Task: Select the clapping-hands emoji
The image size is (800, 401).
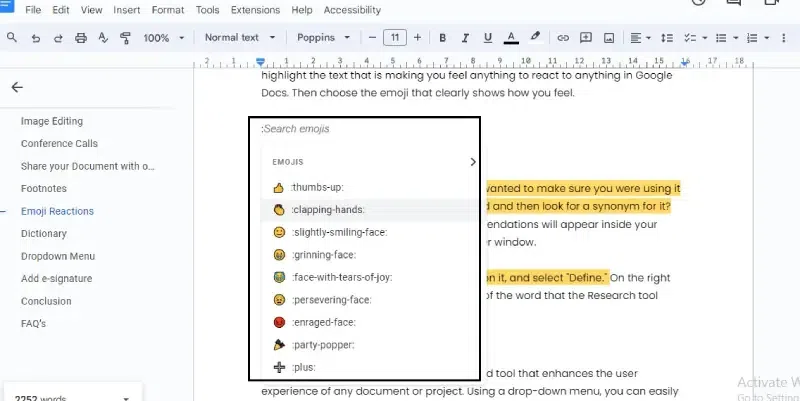Action: (x=368, y=210)
